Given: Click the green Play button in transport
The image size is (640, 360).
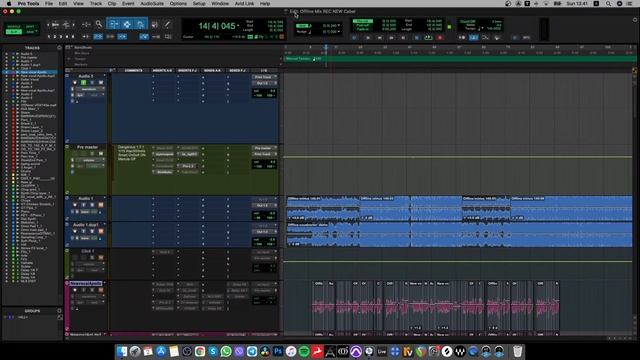Looking at the screenshot, I should 428,38.
